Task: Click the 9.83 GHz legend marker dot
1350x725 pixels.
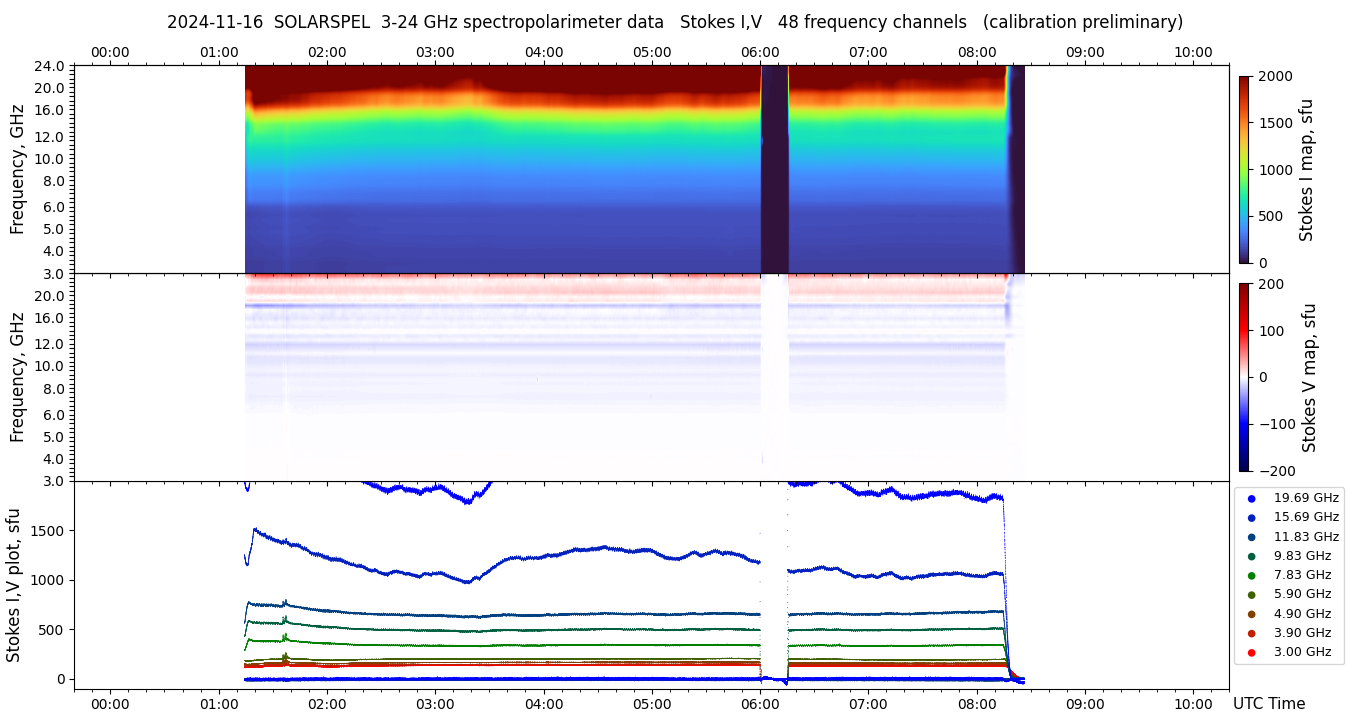Action: (1251, 556)
